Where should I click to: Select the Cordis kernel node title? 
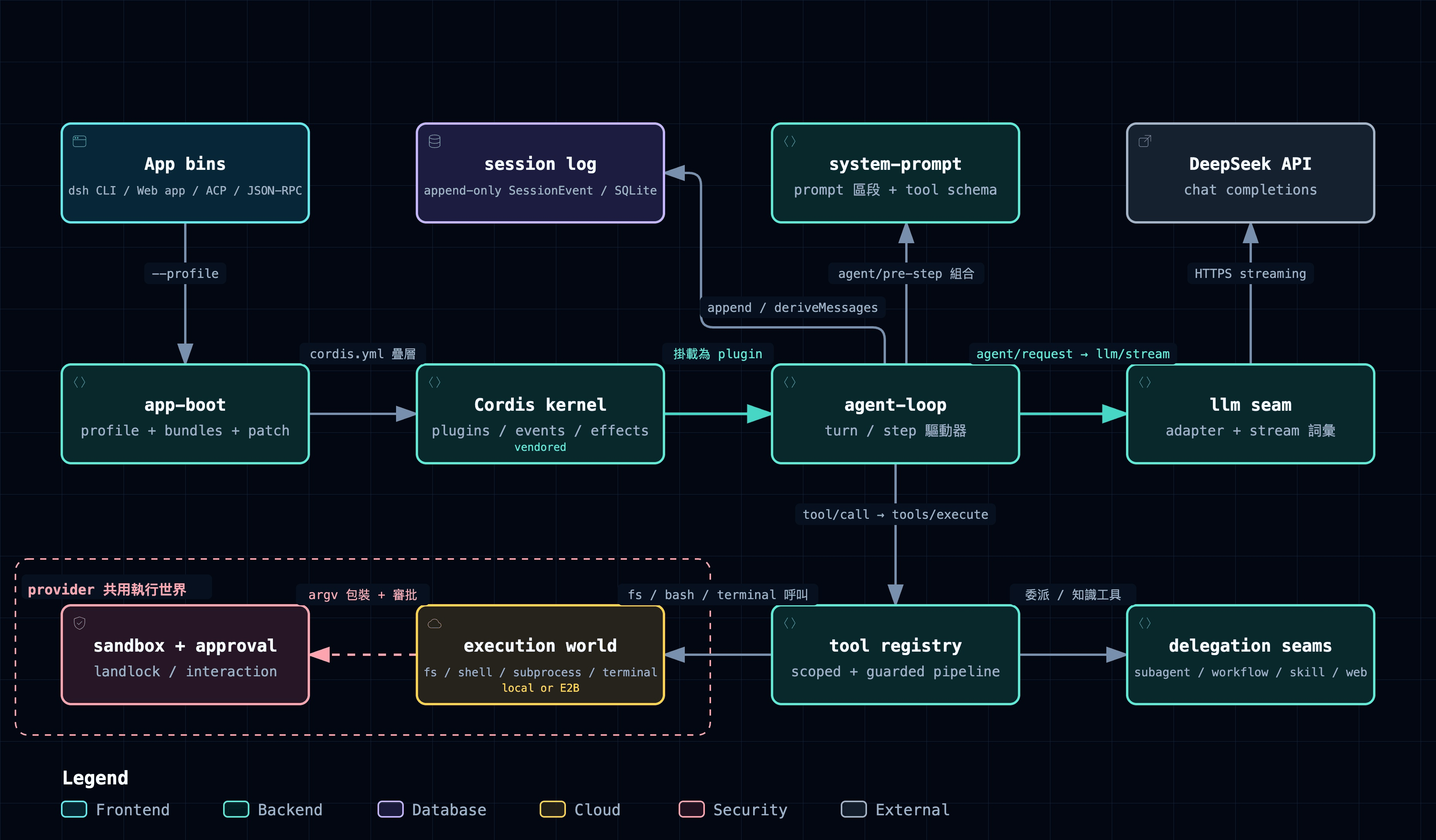[540, 405]
